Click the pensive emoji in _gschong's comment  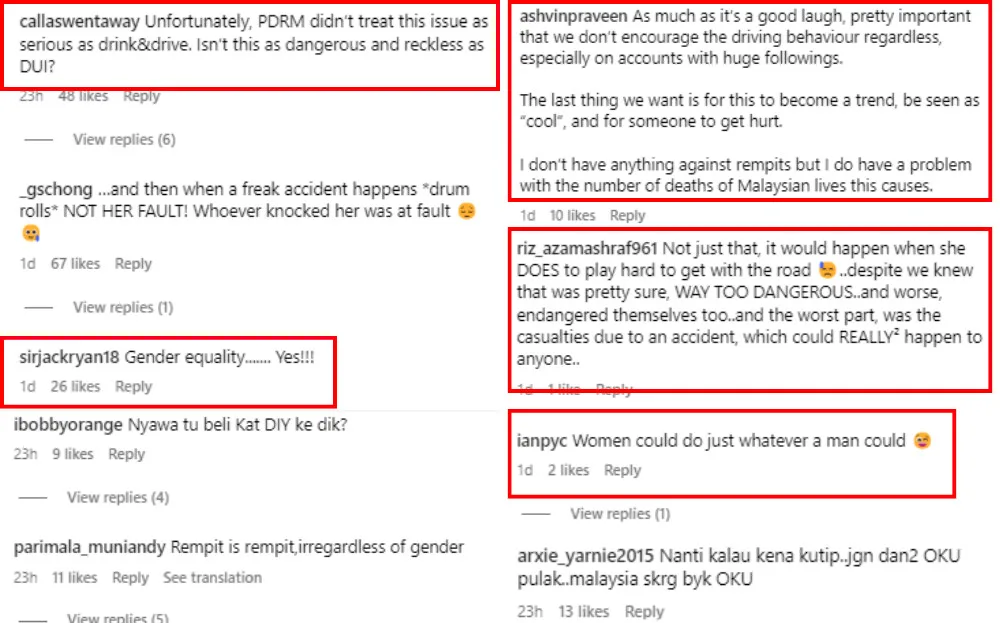point(465,212)
